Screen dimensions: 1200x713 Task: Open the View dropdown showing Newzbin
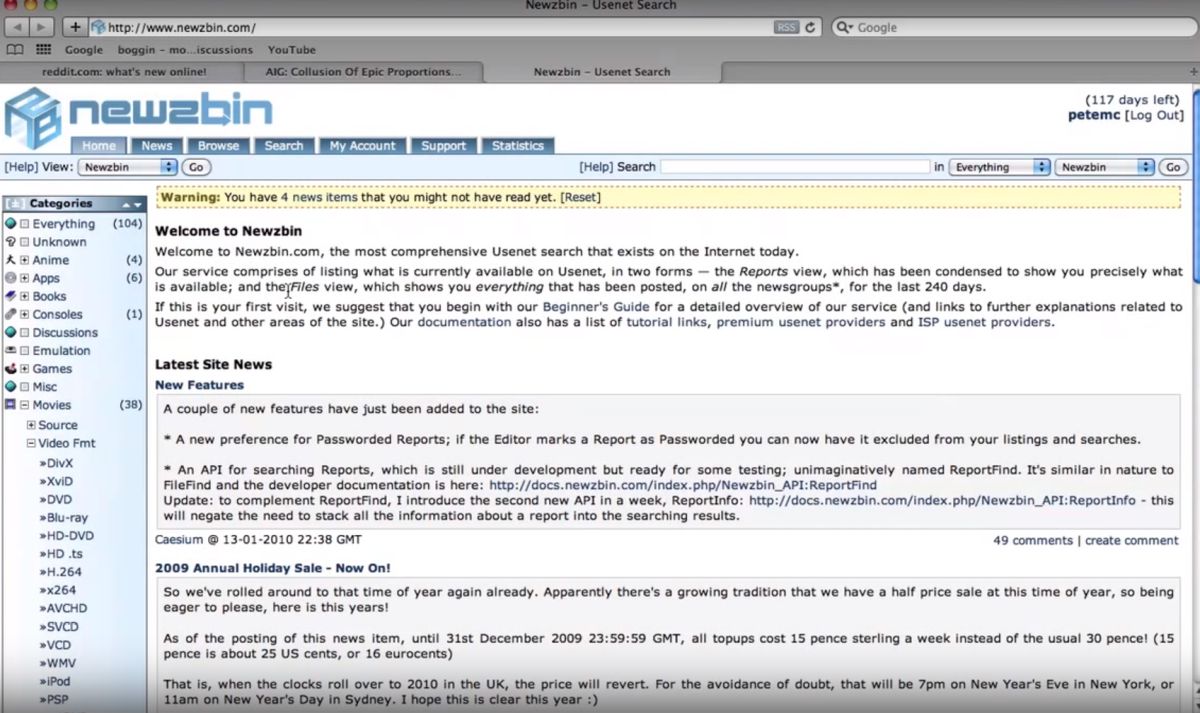pyautogui.click(x=128, y=167)
